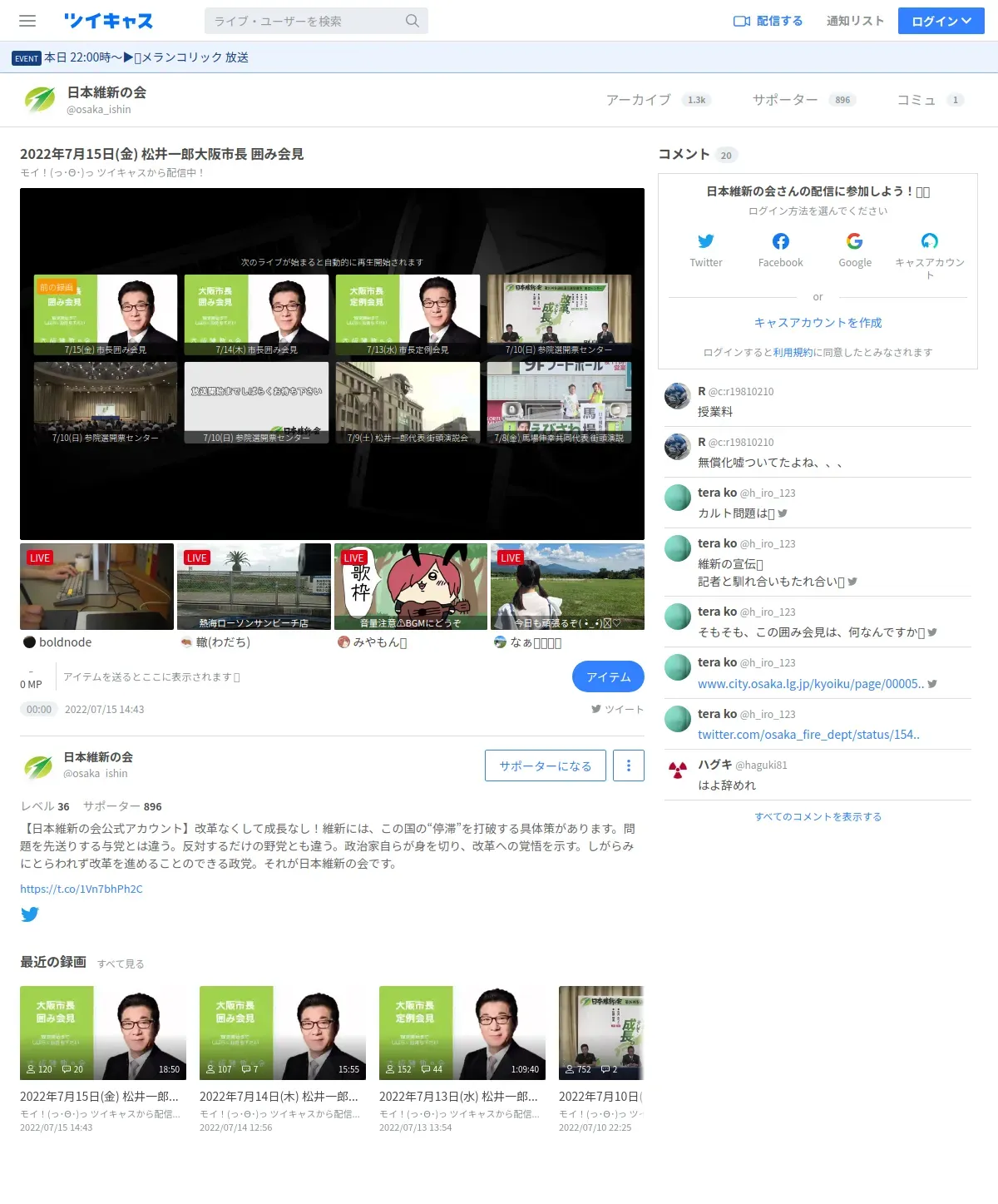Click the profile Twitter bird icon
This screenshot has height=1204, width=998.
(x=30, y=914)
